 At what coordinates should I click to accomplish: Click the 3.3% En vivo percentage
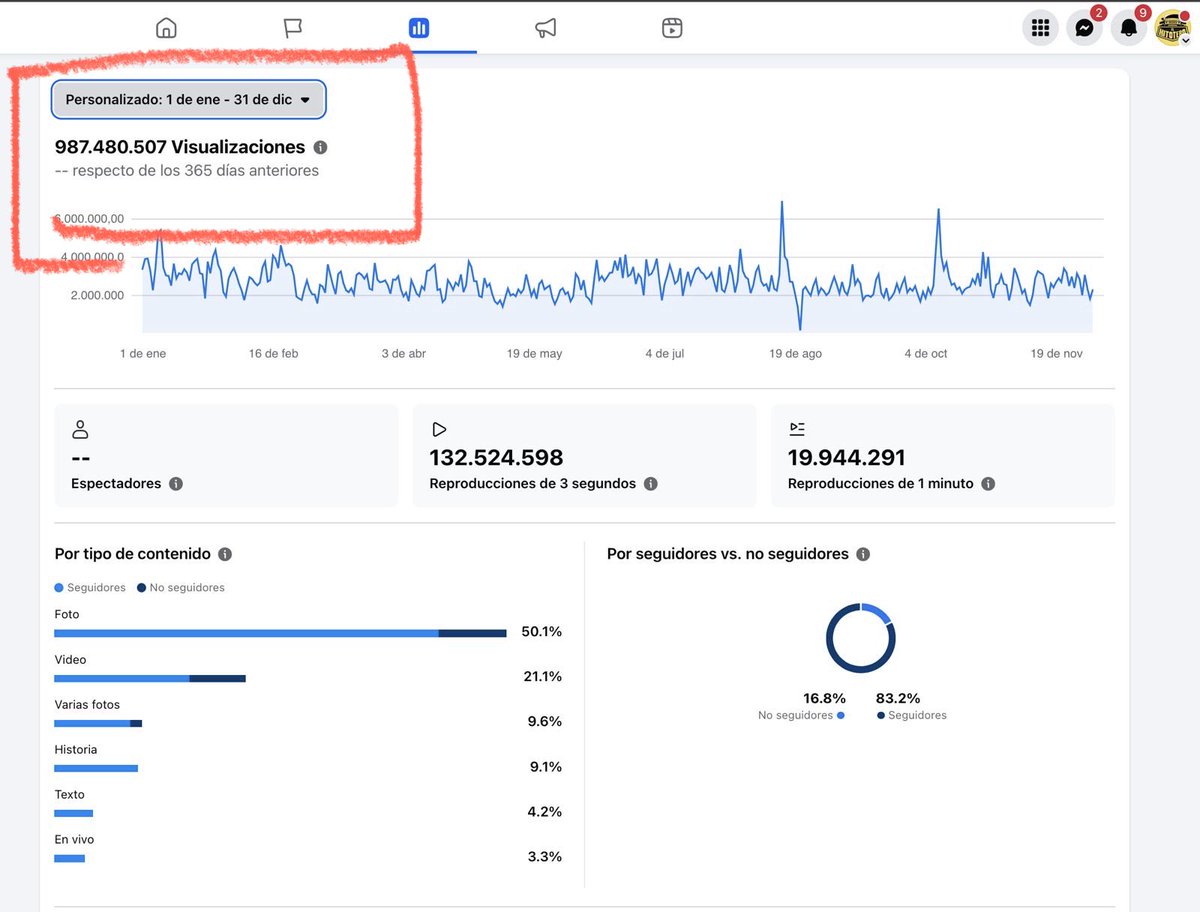545,857
